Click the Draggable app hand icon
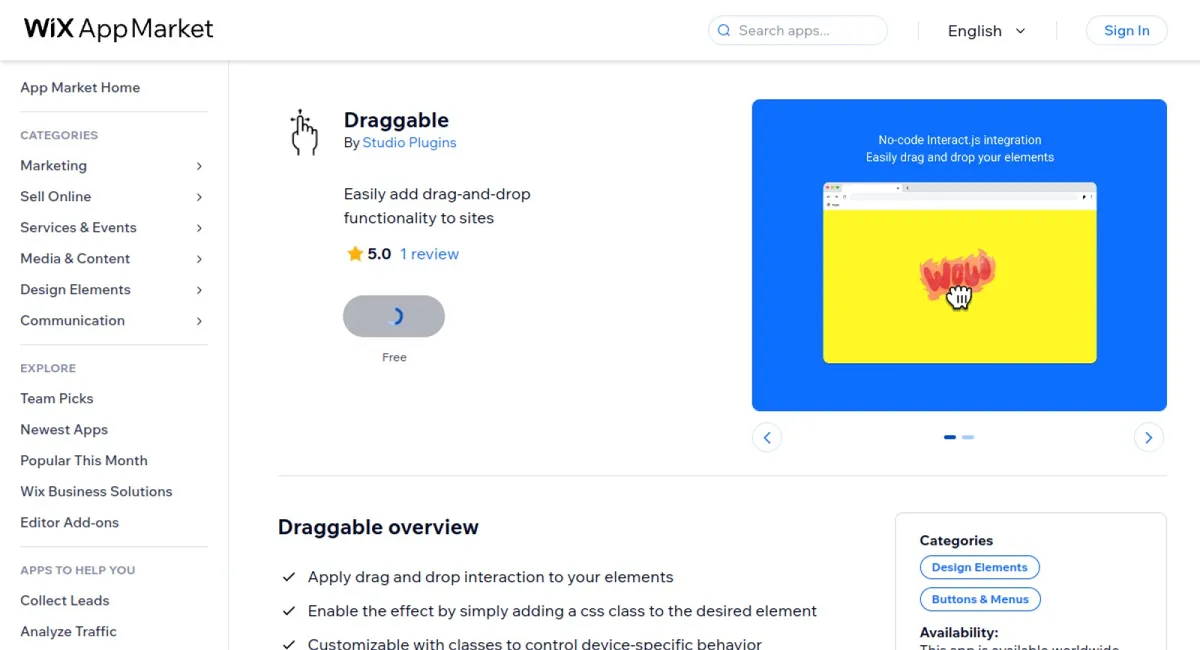This screenshot has width=1200, height=650. [304, 133]
